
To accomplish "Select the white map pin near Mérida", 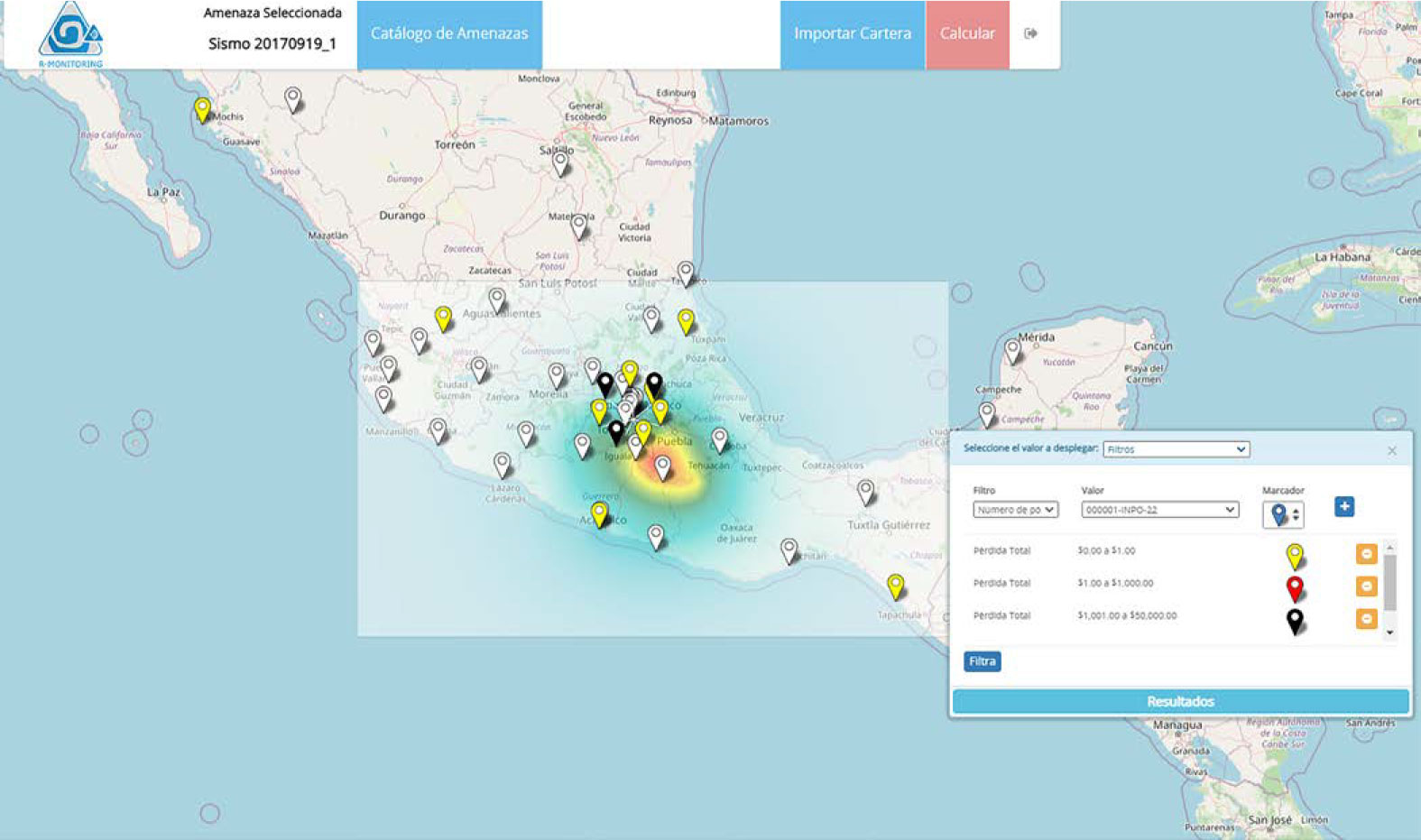I will 1013,350.
